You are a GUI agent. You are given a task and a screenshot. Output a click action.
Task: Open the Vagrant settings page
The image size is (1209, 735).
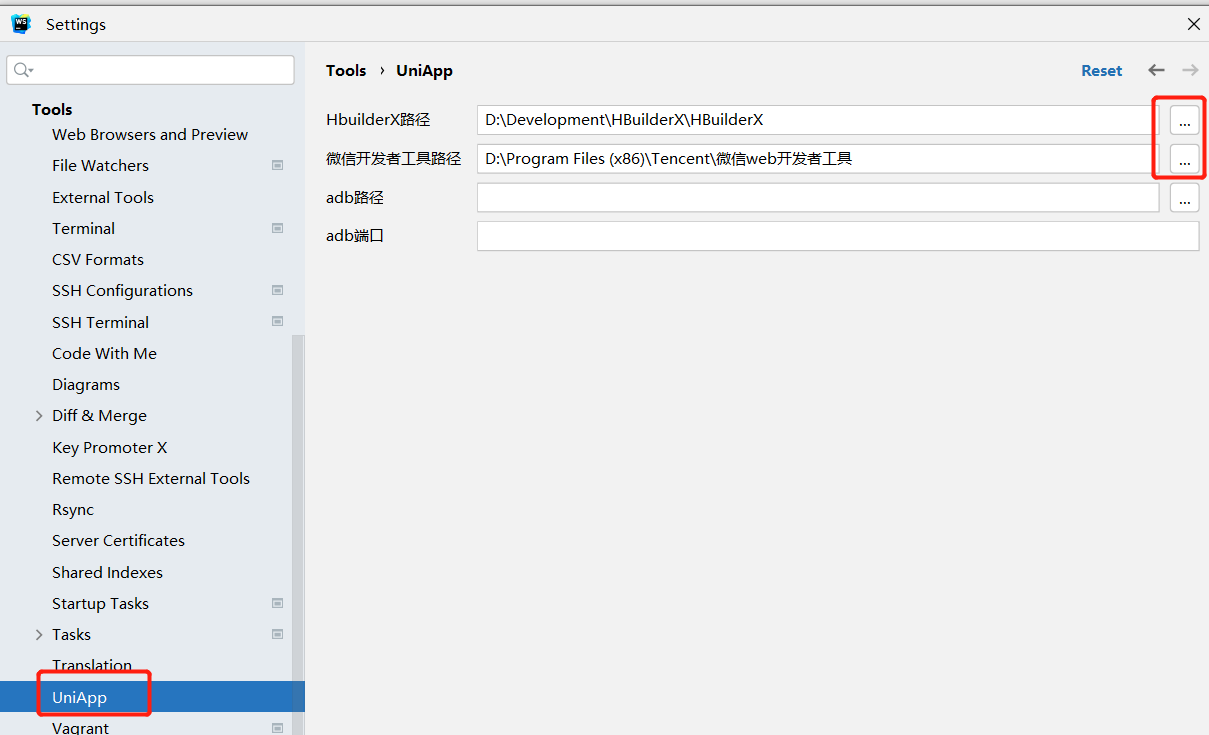pos(80,728)
